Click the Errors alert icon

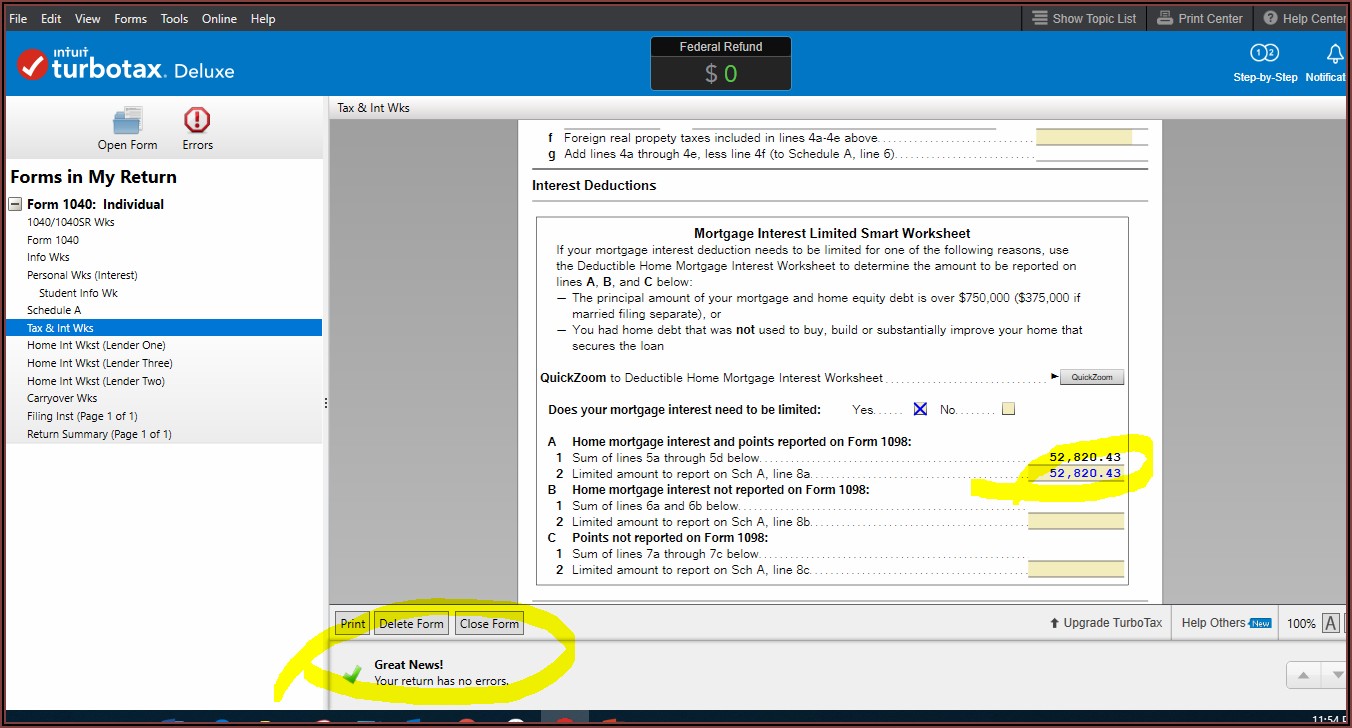pos(197,122)
